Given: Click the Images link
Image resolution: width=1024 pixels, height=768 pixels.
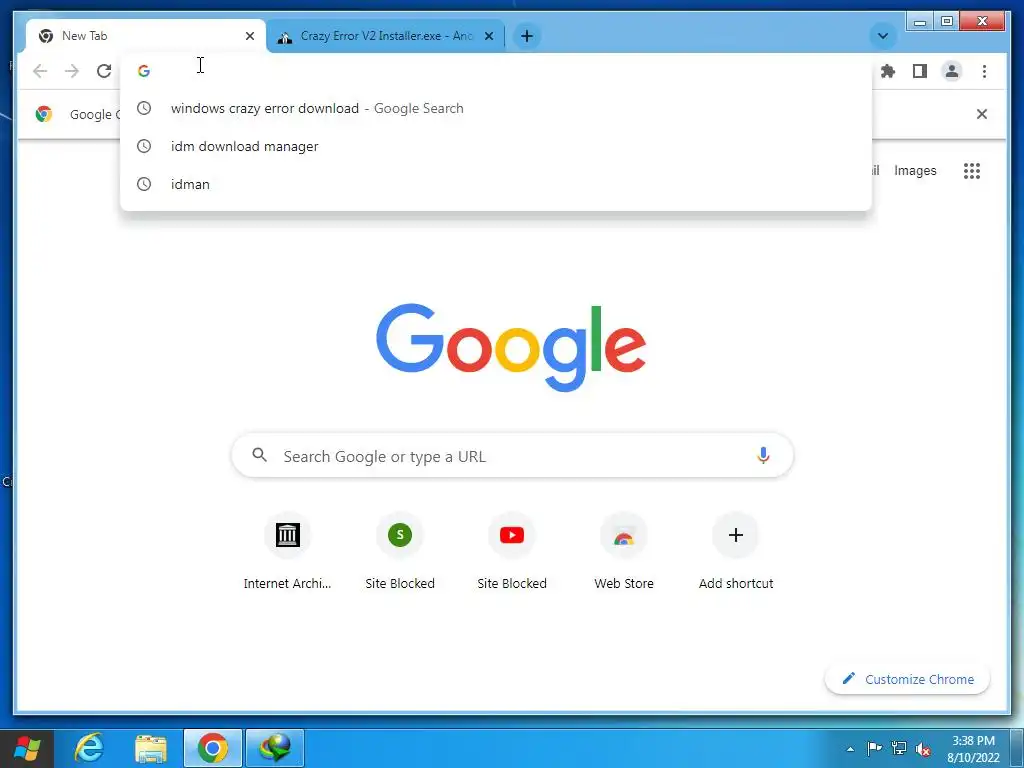Looking at the screenshot, I should 915,170.
